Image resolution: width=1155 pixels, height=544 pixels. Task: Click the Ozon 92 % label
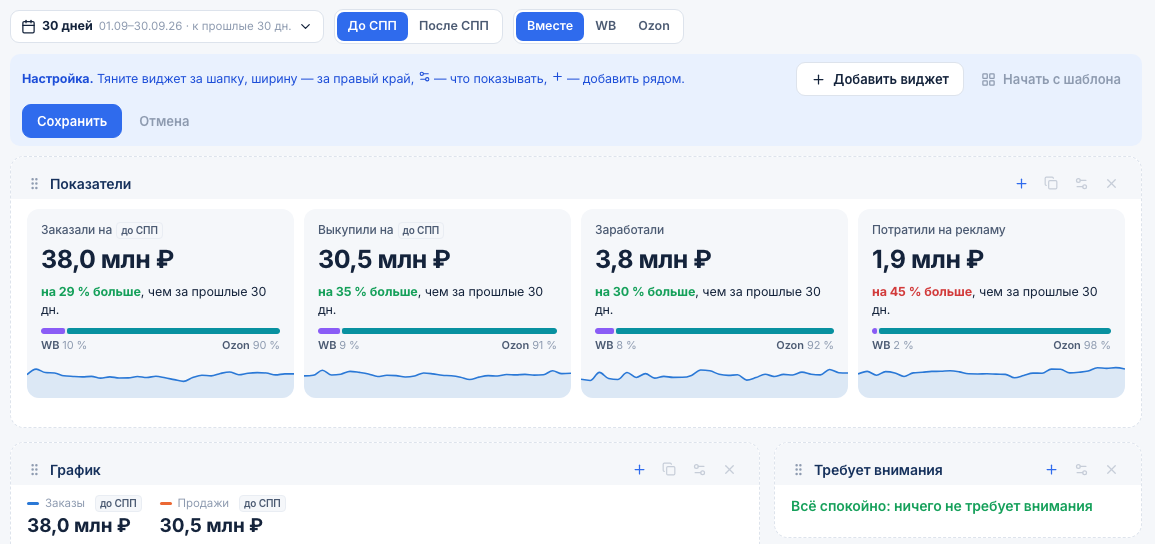(x=805, y=345)
